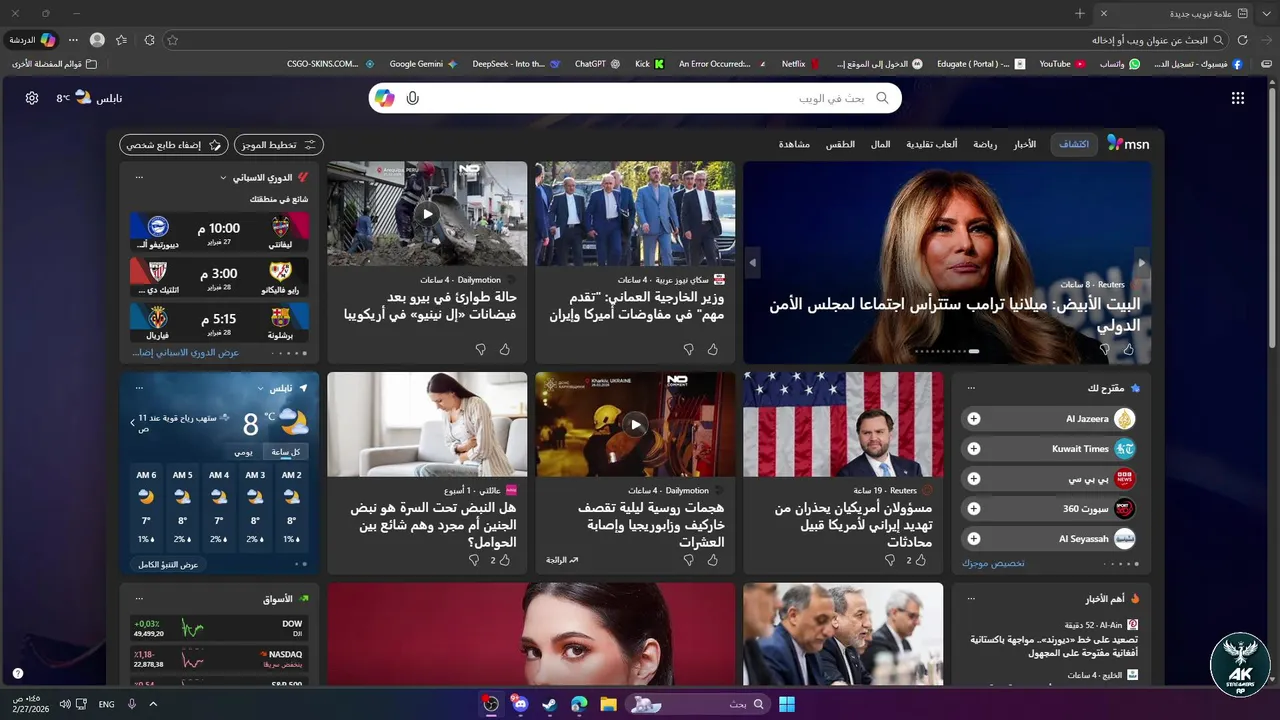Like the Omani foreign minister article
This screenshot has width=1280, height=720.
(x=712, y=349)
